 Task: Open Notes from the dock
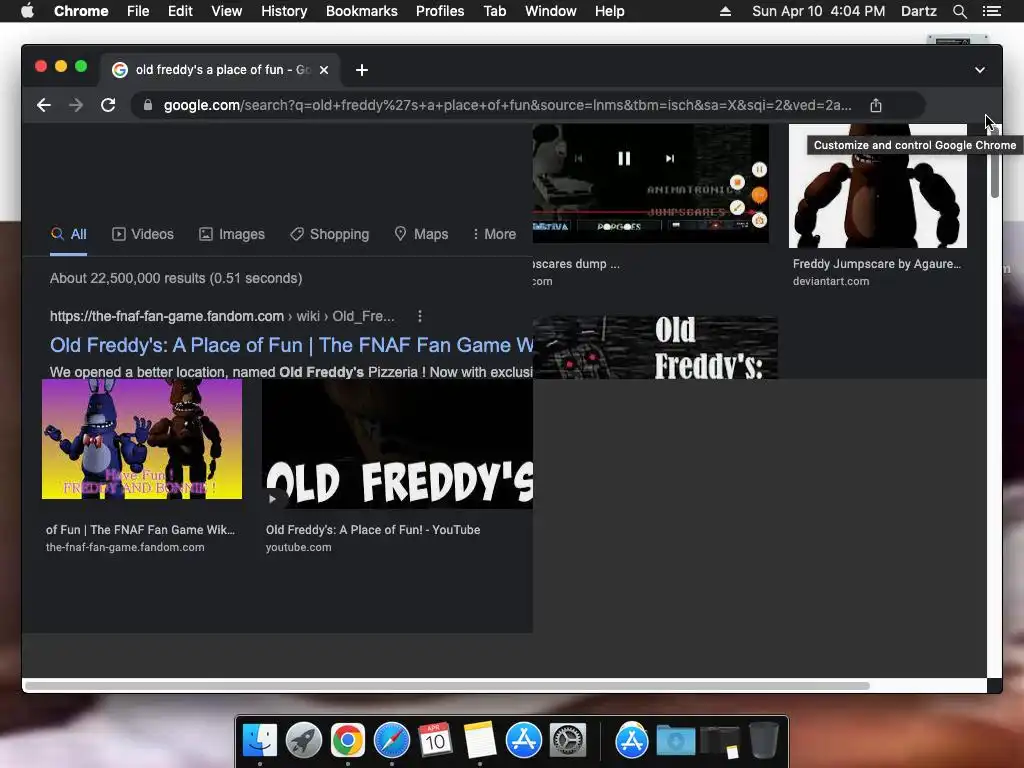(x=480, y=740)
